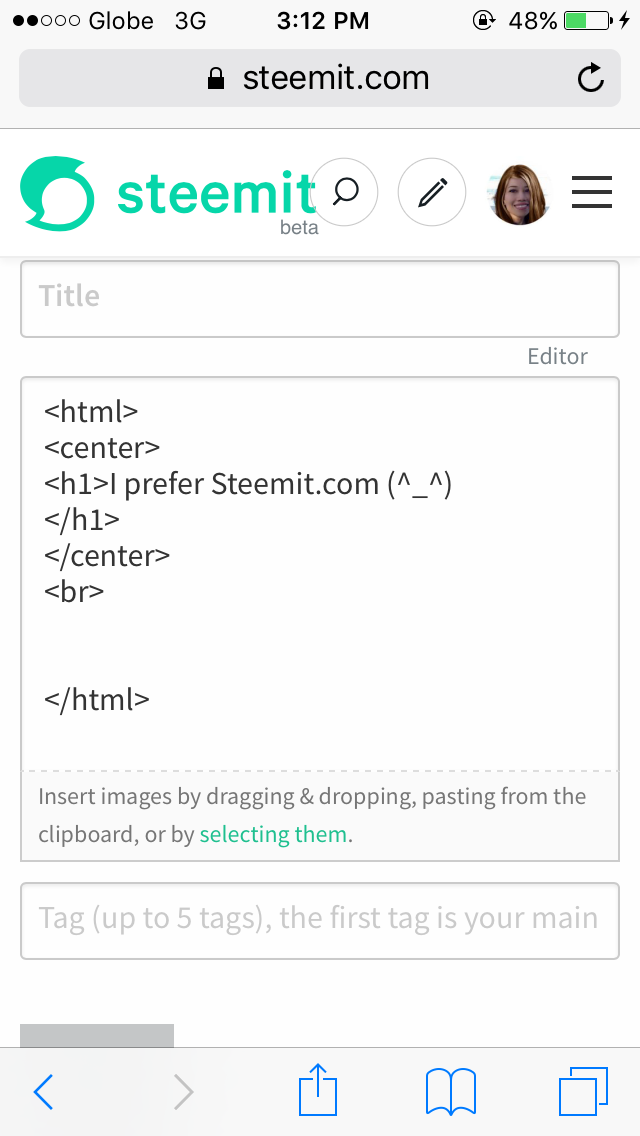Tap the Steemit logo icon
Viewport: 640px width, 1136px height.
coord(57,193)
